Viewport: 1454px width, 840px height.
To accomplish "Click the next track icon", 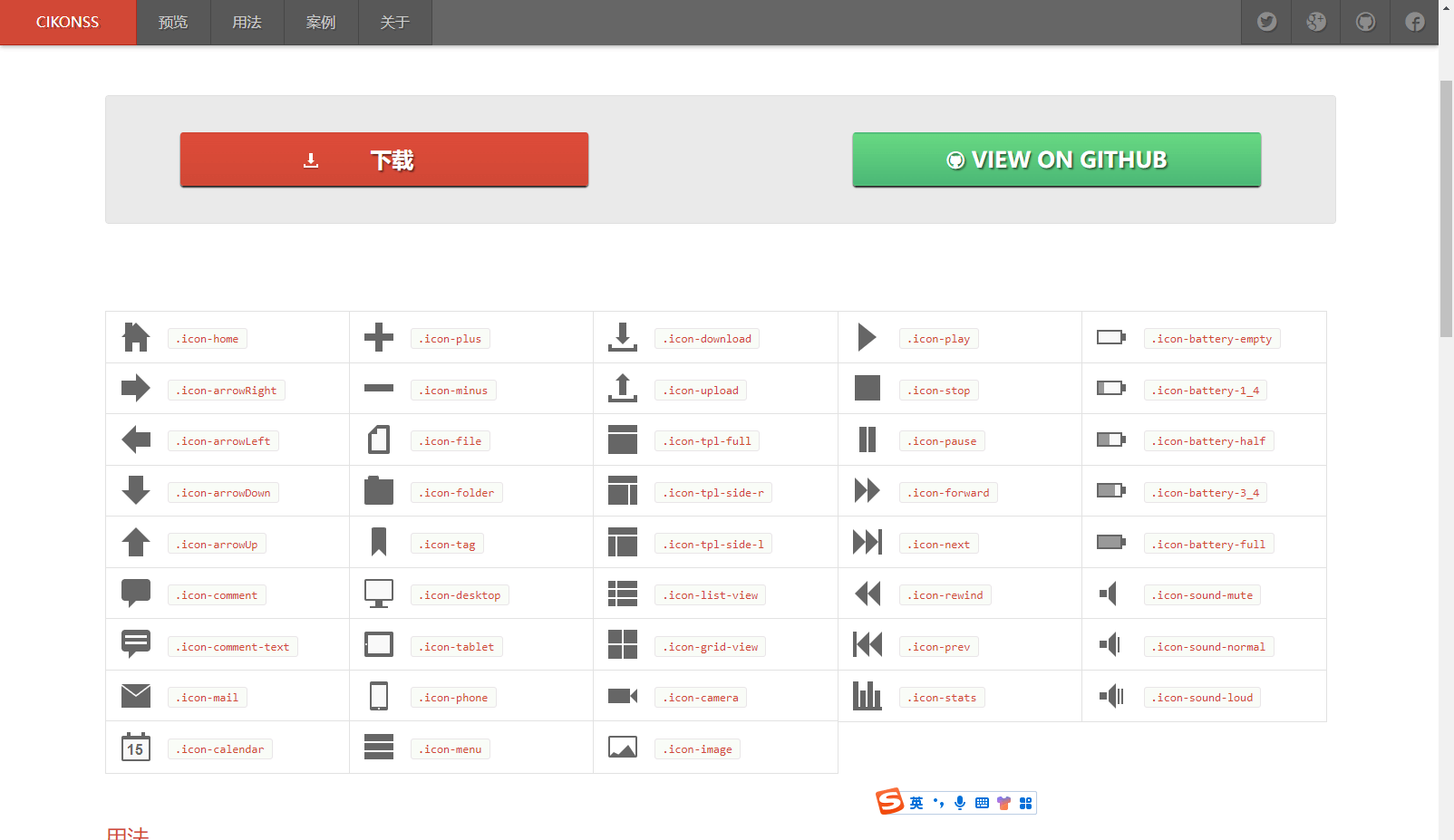I will (x=868, y=543).
